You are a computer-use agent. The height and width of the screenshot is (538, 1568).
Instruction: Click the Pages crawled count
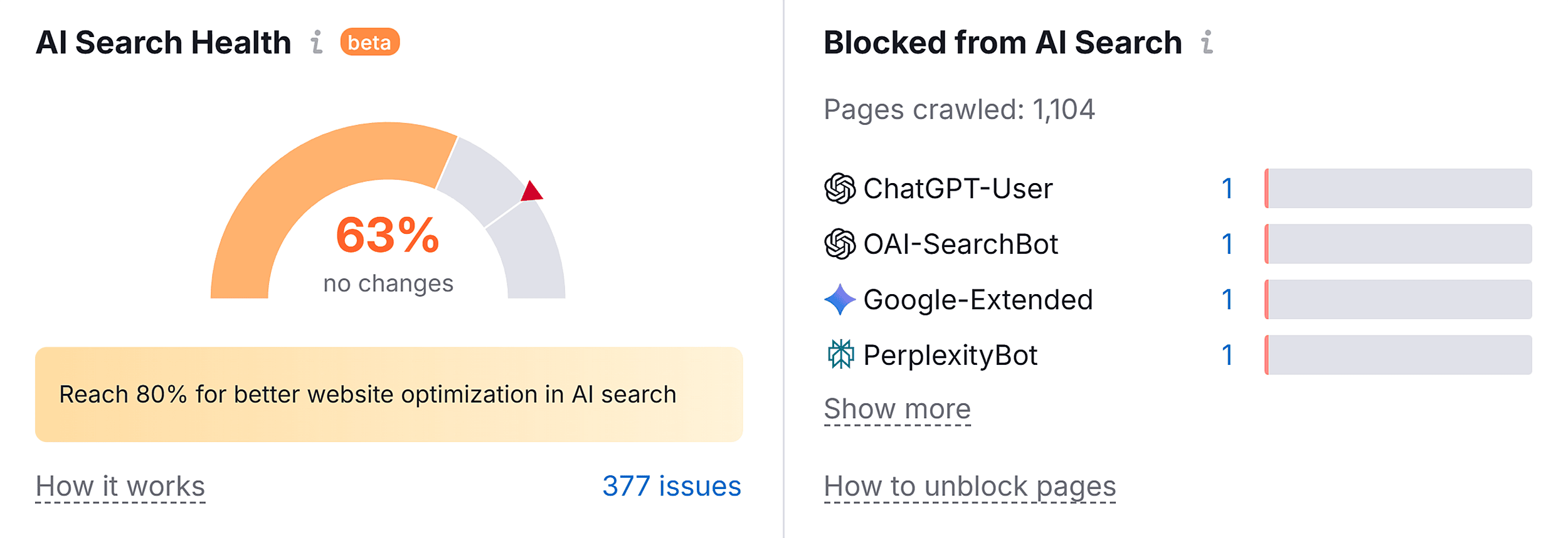(958, 110)
